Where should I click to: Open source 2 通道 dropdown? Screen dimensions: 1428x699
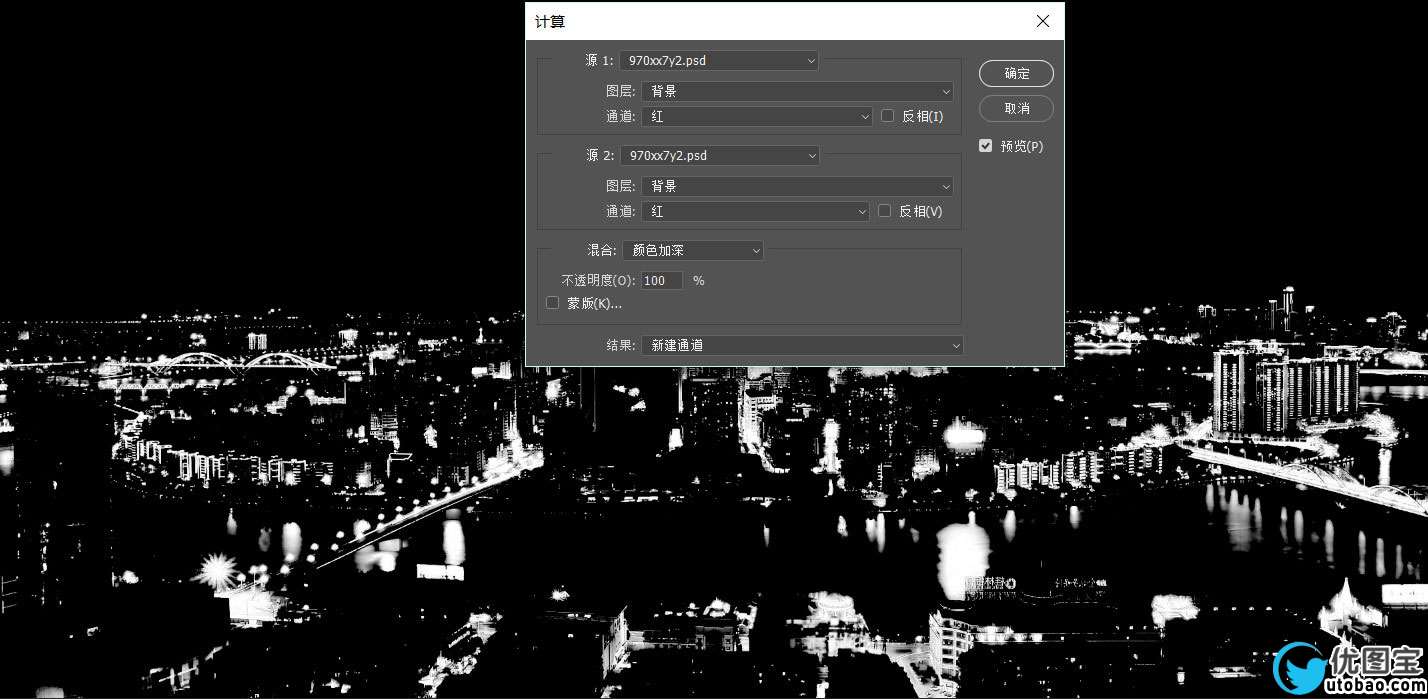click(x=756, y=211)
